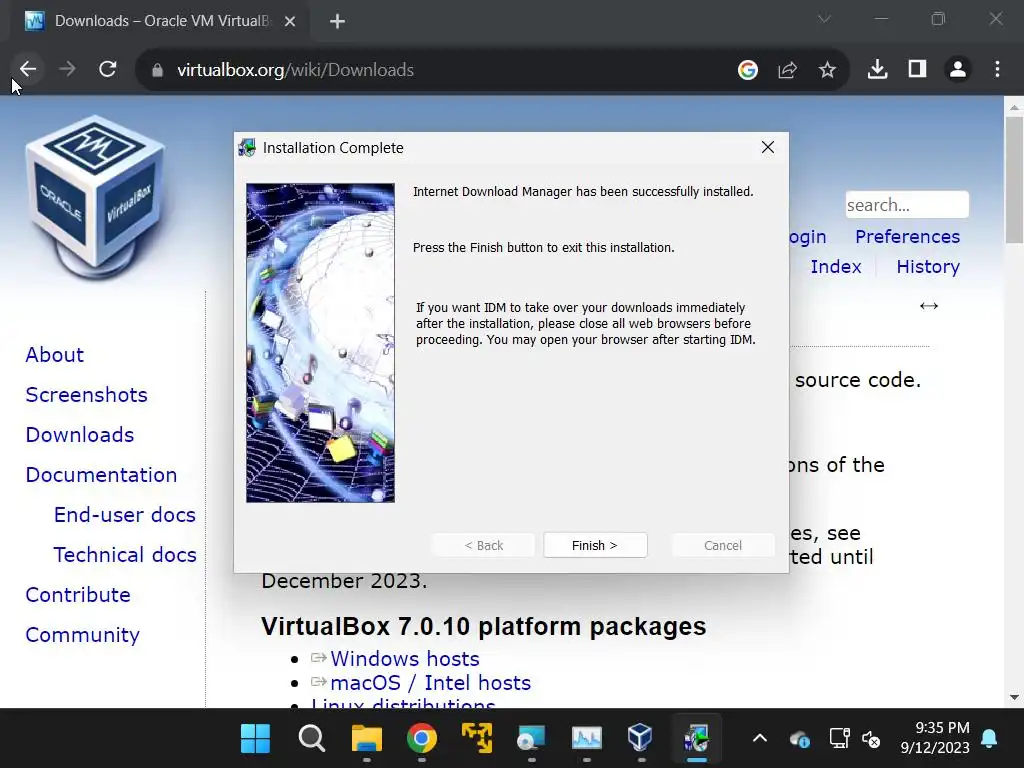Click the IDM icon in dialog title

pos(248,148)
